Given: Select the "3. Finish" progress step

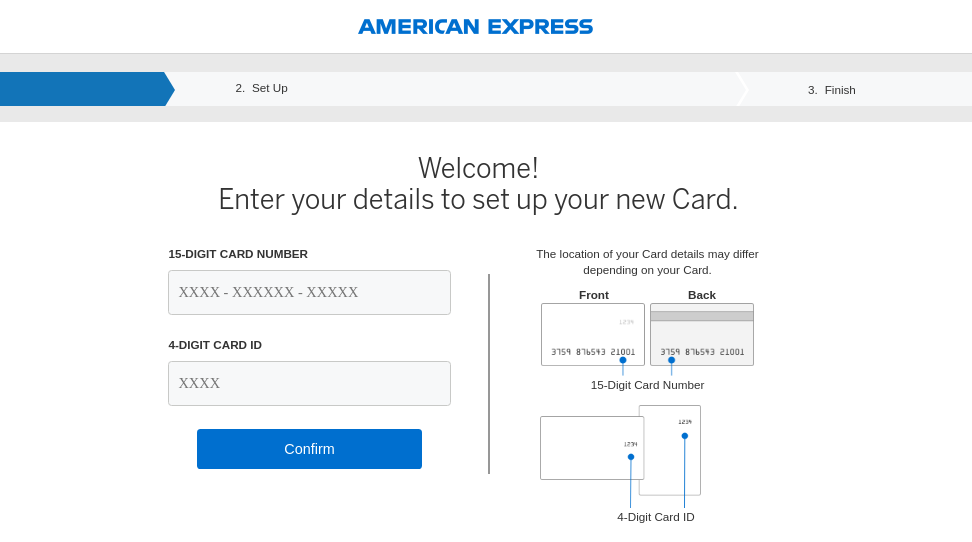Looking at the screenshot, I should coord(832,90).
